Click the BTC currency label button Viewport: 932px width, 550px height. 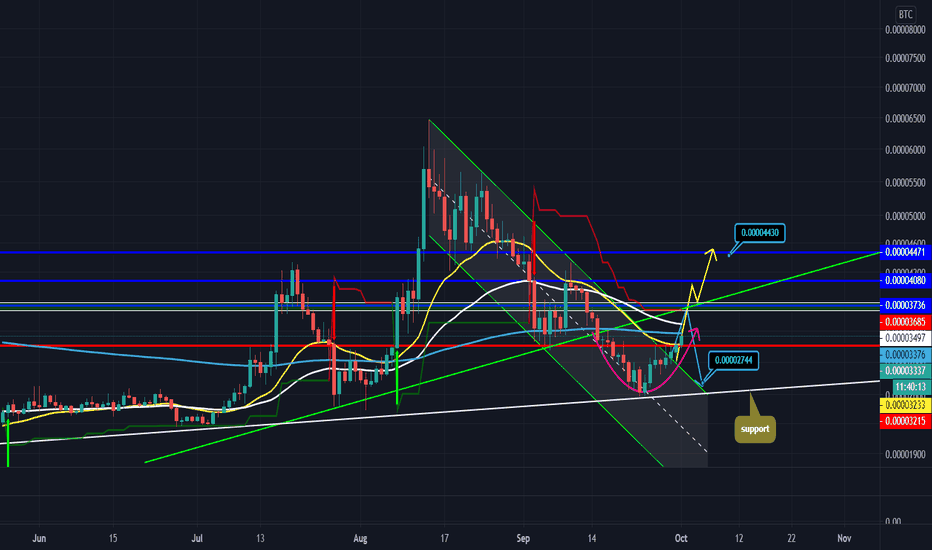[905, 14]
